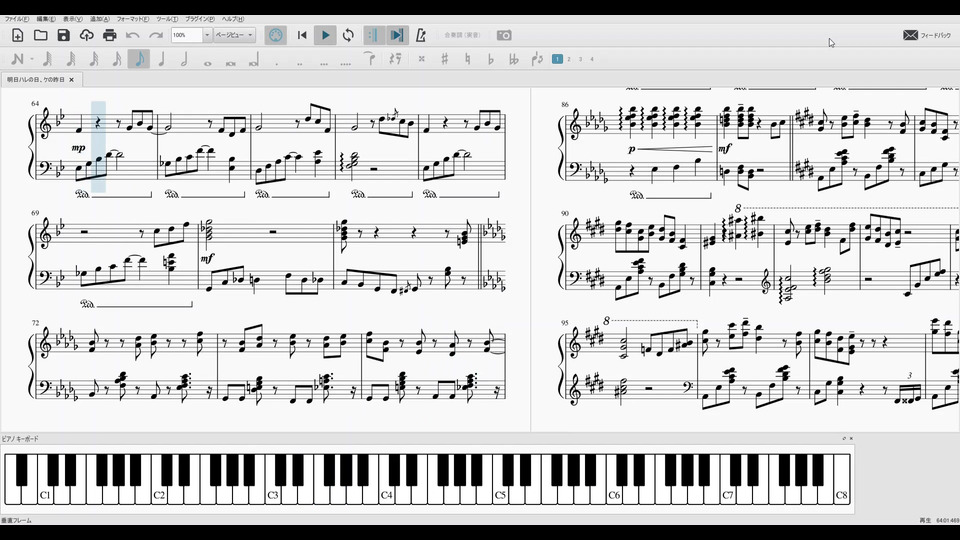This screenshot has width=960, height=540.
Task: Take a screenshot with camera icon
Action: 504,36
